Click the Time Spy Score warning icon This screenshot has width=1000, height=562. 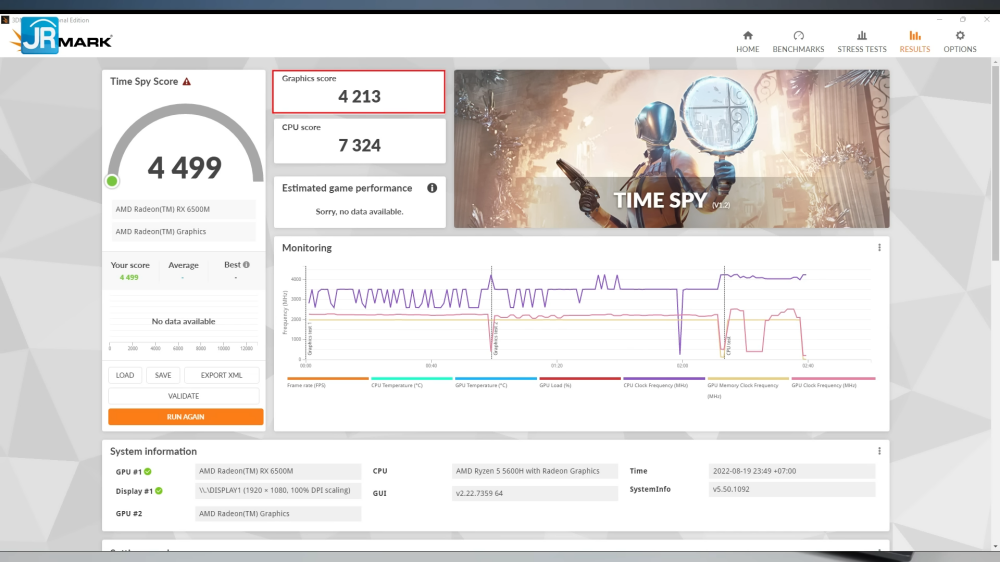(187, 82)
